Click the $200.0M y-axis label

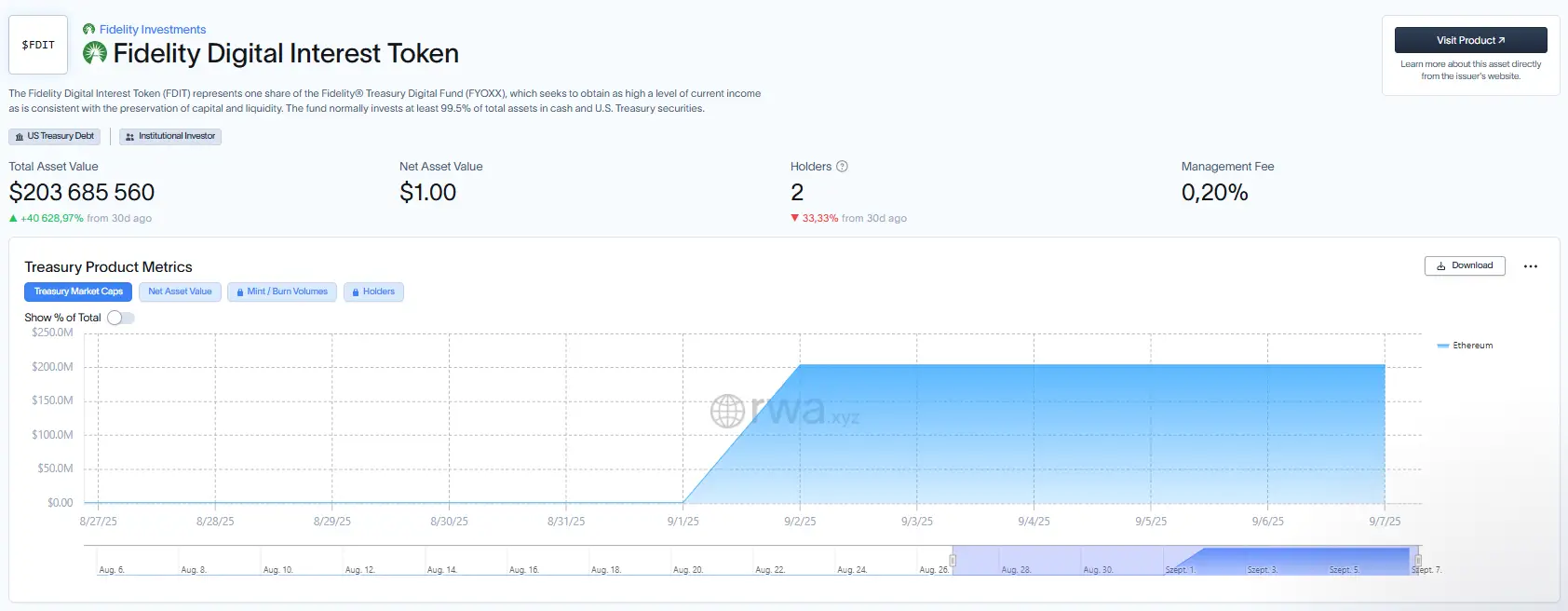[52, 367]
